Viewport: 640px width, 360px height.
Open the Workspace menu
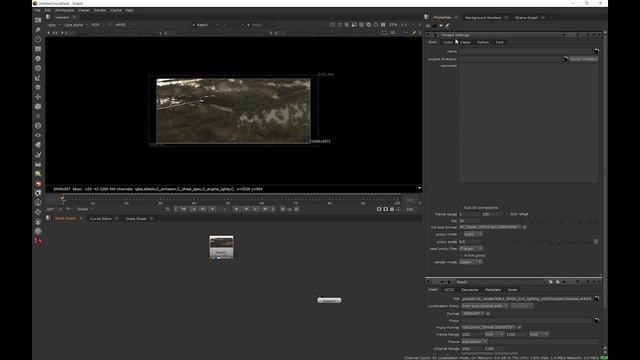click(64, 10)
